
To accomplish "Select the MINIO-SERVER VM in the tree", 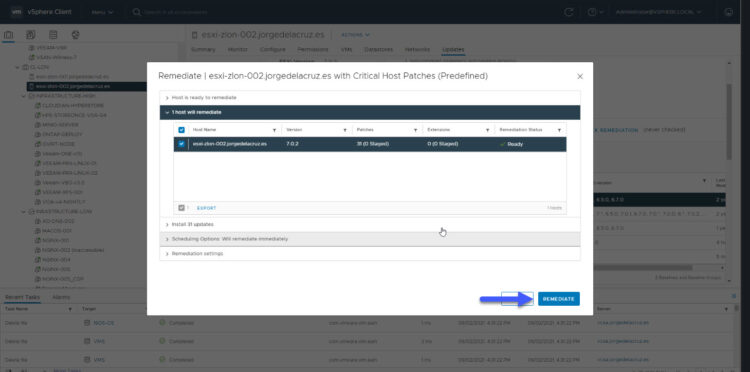I will click(x=60, y=124).
